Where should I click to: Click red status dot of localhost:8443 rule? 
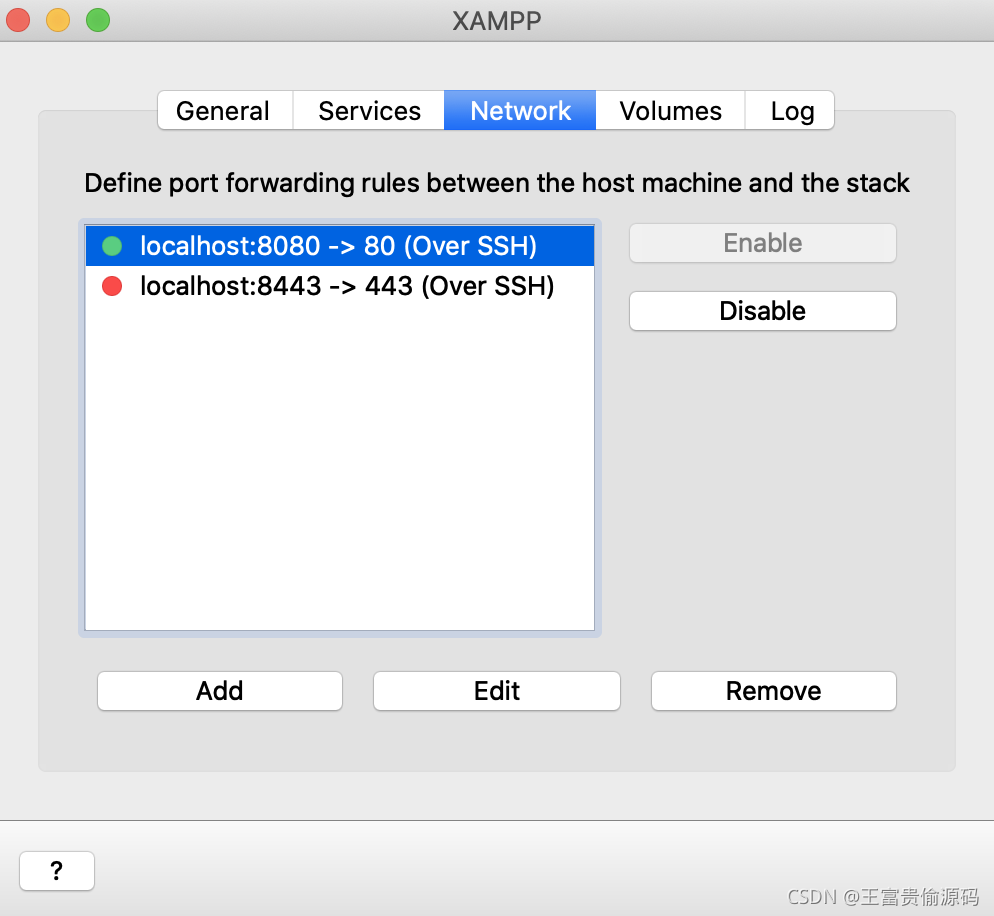(112, 287)
